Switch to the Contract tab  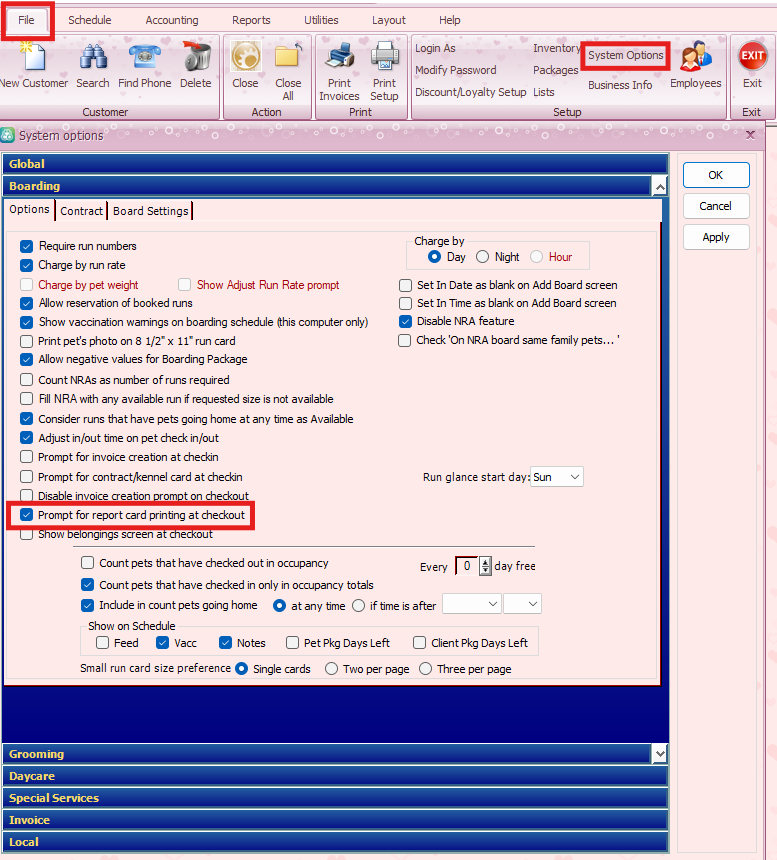click(x=81, y=211)
